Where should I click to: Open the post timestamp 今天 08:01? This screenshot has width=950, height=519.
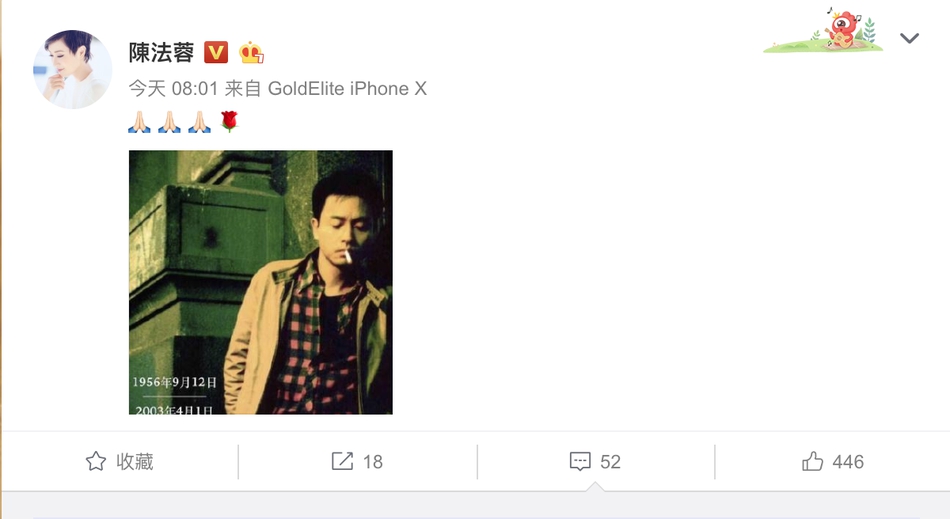173,88
